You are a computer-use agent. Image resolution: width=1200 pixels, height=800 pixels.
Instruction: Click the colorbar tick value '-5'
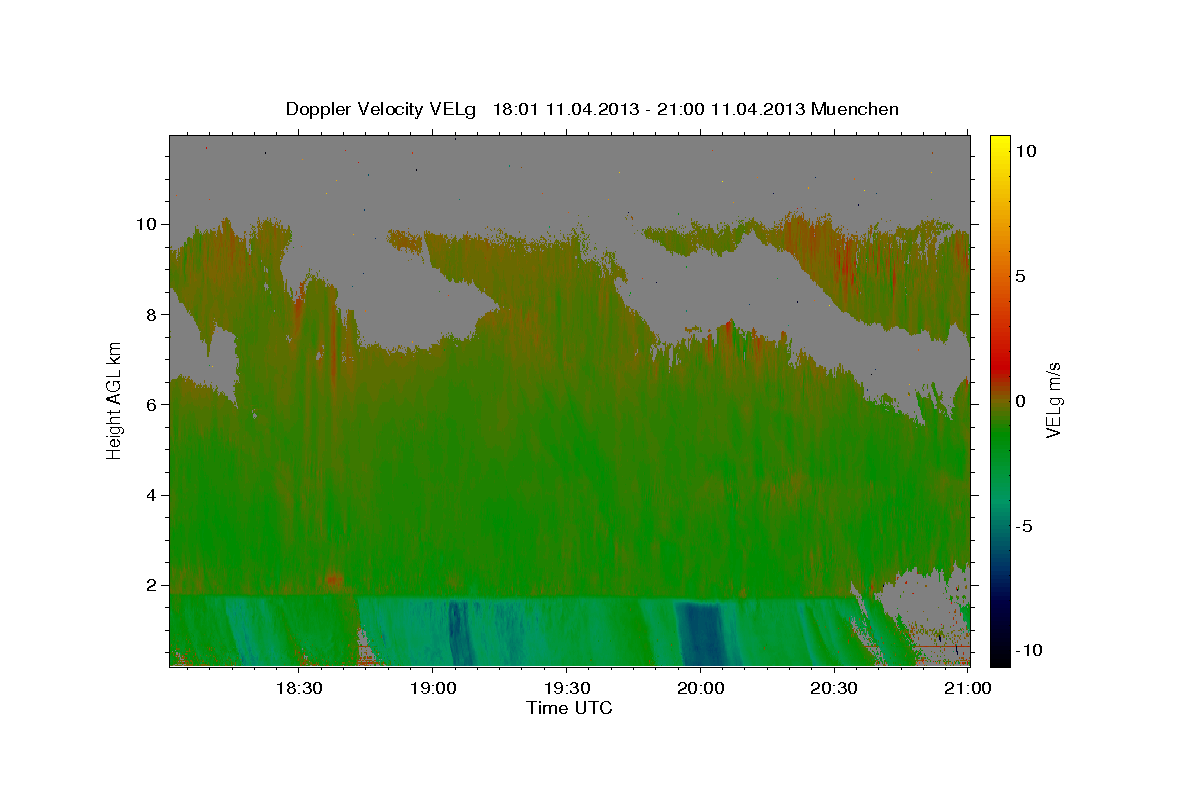[x=1023, y=526]
